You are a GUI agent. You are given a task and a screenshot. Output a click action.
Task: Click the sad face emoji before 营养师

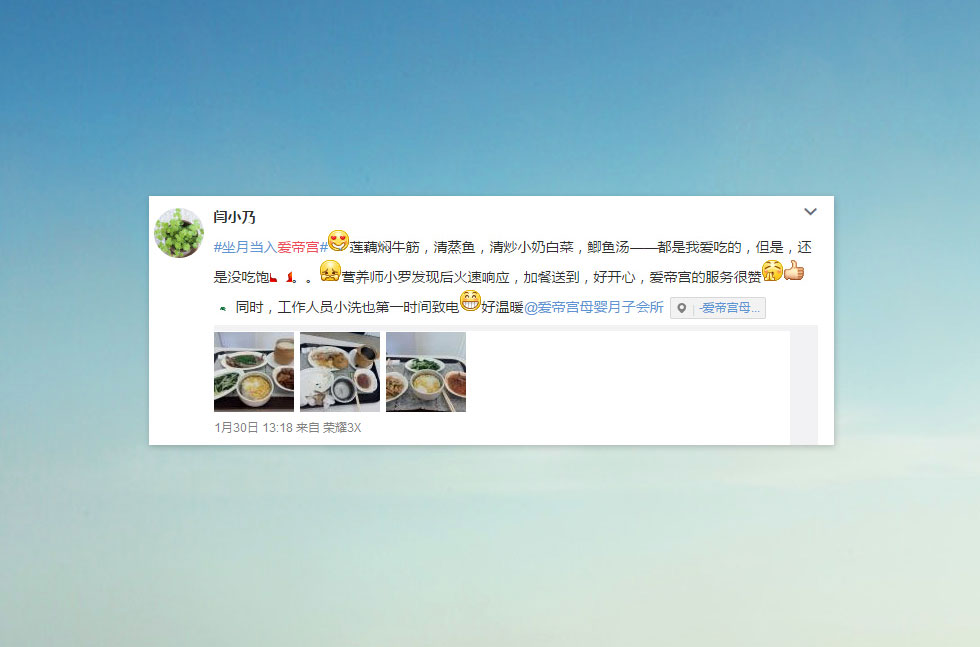pos(330,271)
